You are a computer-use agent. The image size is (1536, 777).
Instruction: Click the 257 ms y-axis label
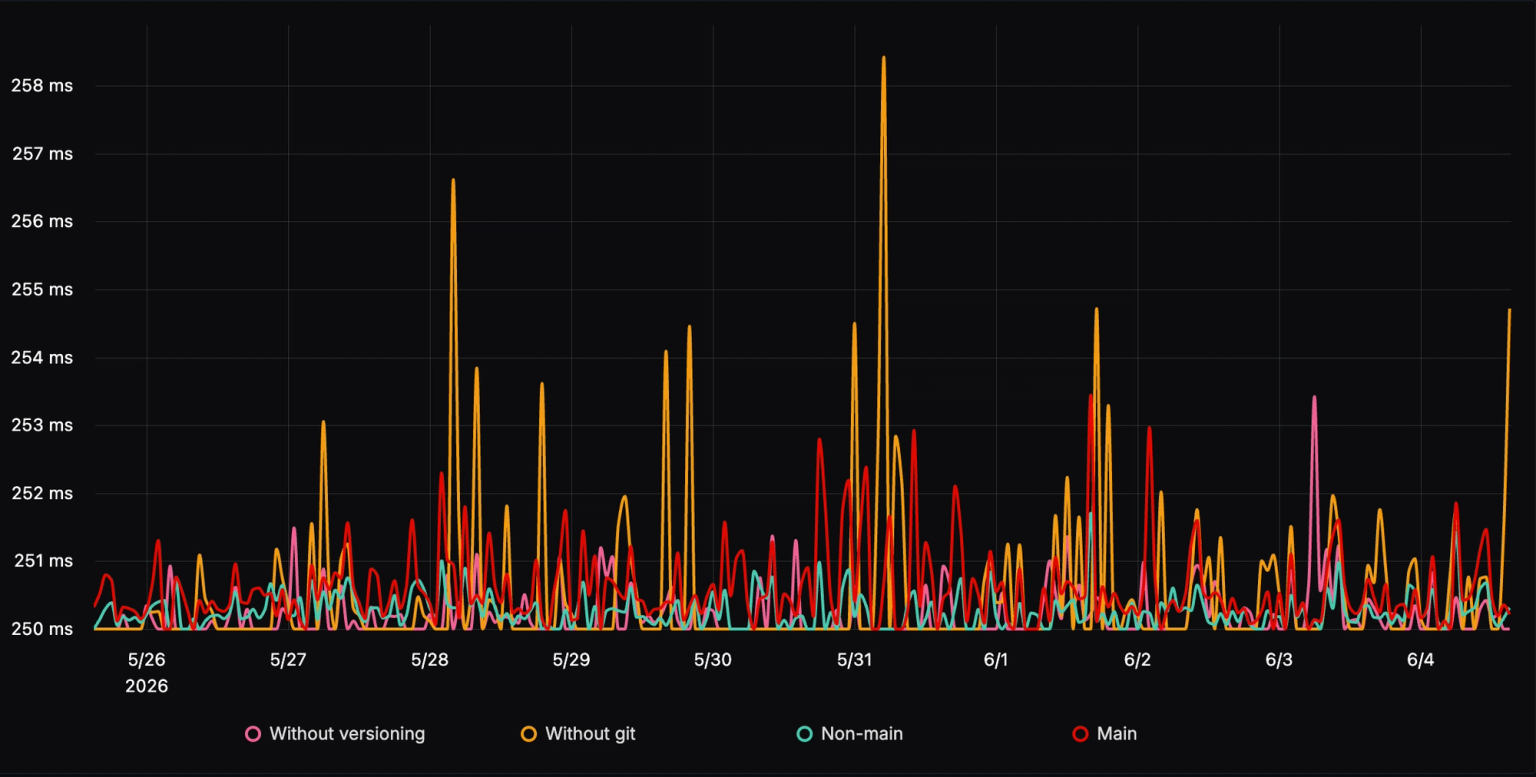coord(42,154)
